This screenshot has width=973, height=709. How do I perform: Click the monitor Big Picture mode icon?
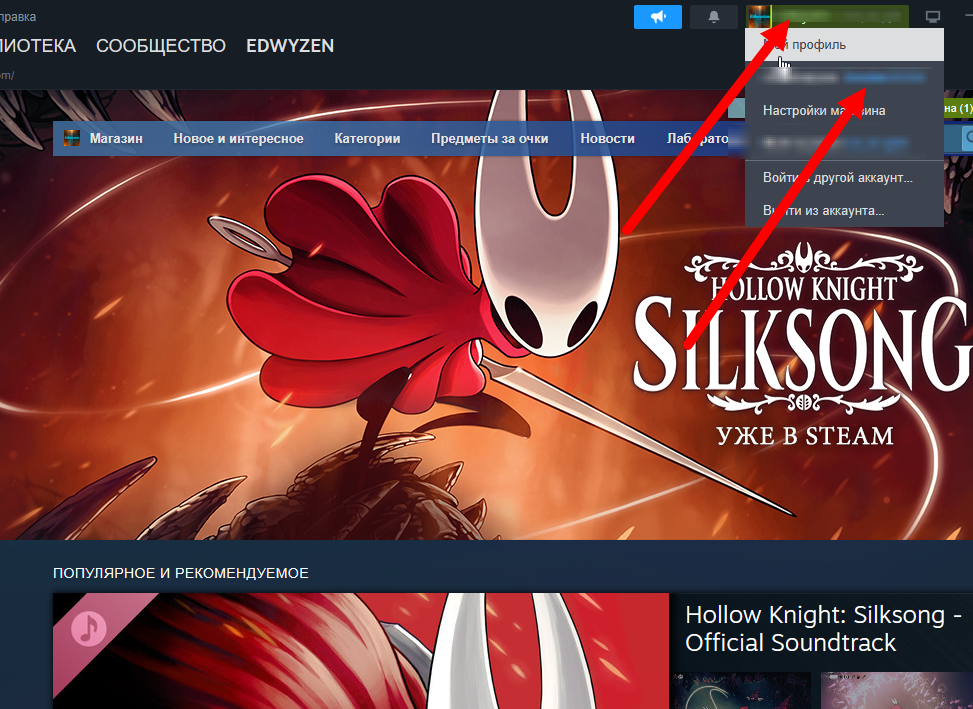[x=932, y=17]
